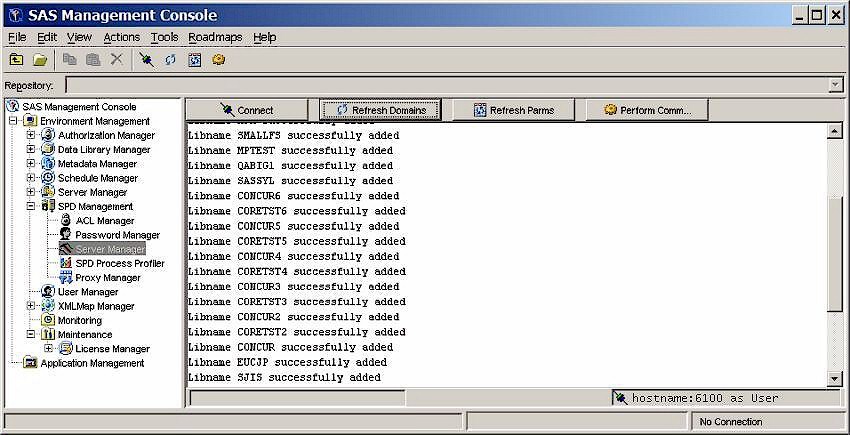Collapse the SPD Management node
The width and height of the screenshot is (850, 435).
pos(31,206)
